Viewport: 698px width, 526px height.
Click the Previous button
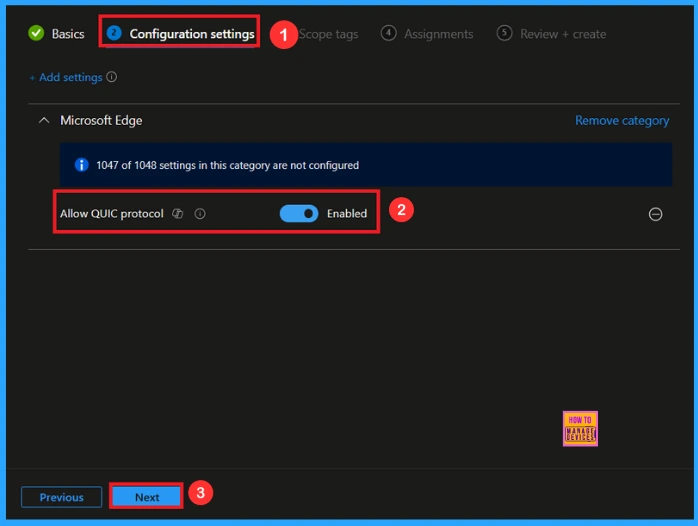(61, 497)
